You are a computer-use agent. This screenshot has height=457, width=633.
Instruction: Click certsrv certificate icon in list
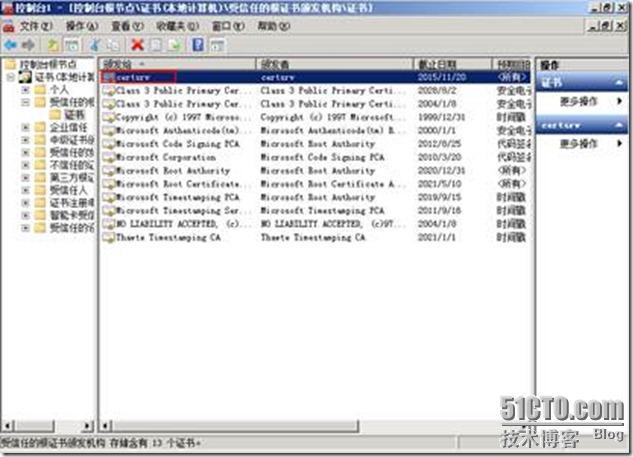point(108,77)
